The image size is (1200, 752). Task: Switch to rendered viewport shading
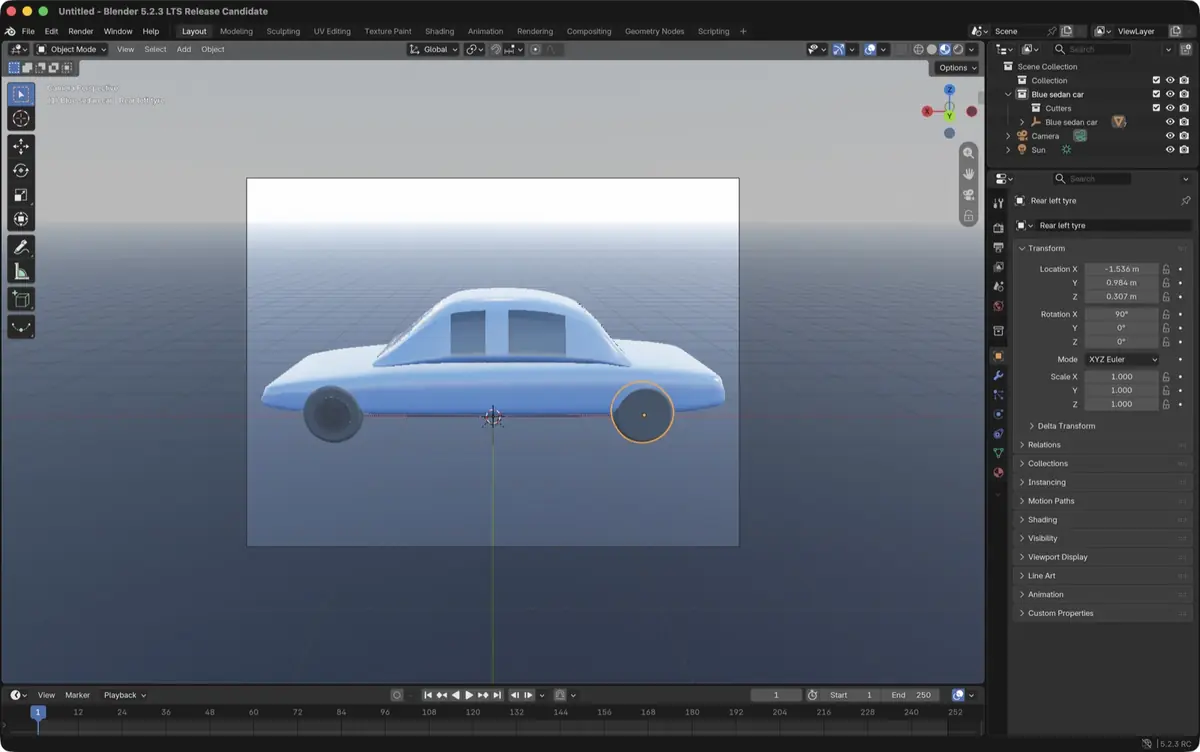tap(958, 49)
